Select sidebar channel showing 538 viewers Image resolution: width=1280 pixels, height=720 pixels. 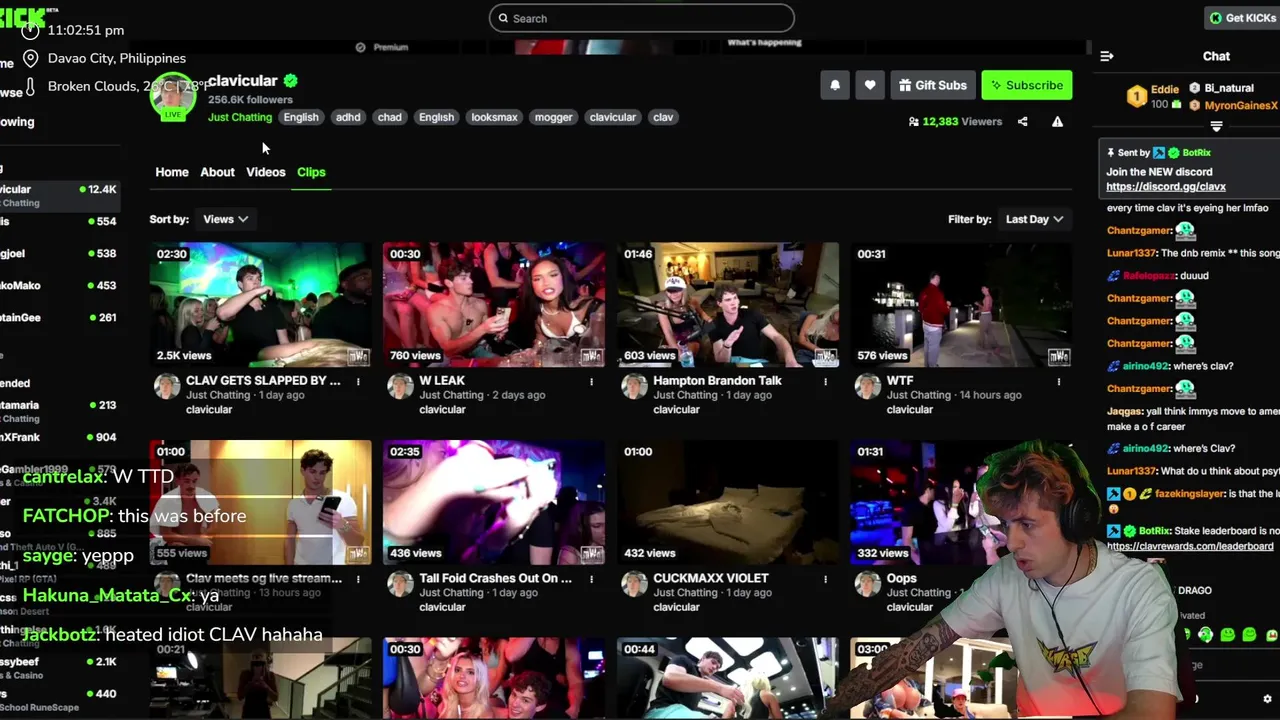click(58, 253)
